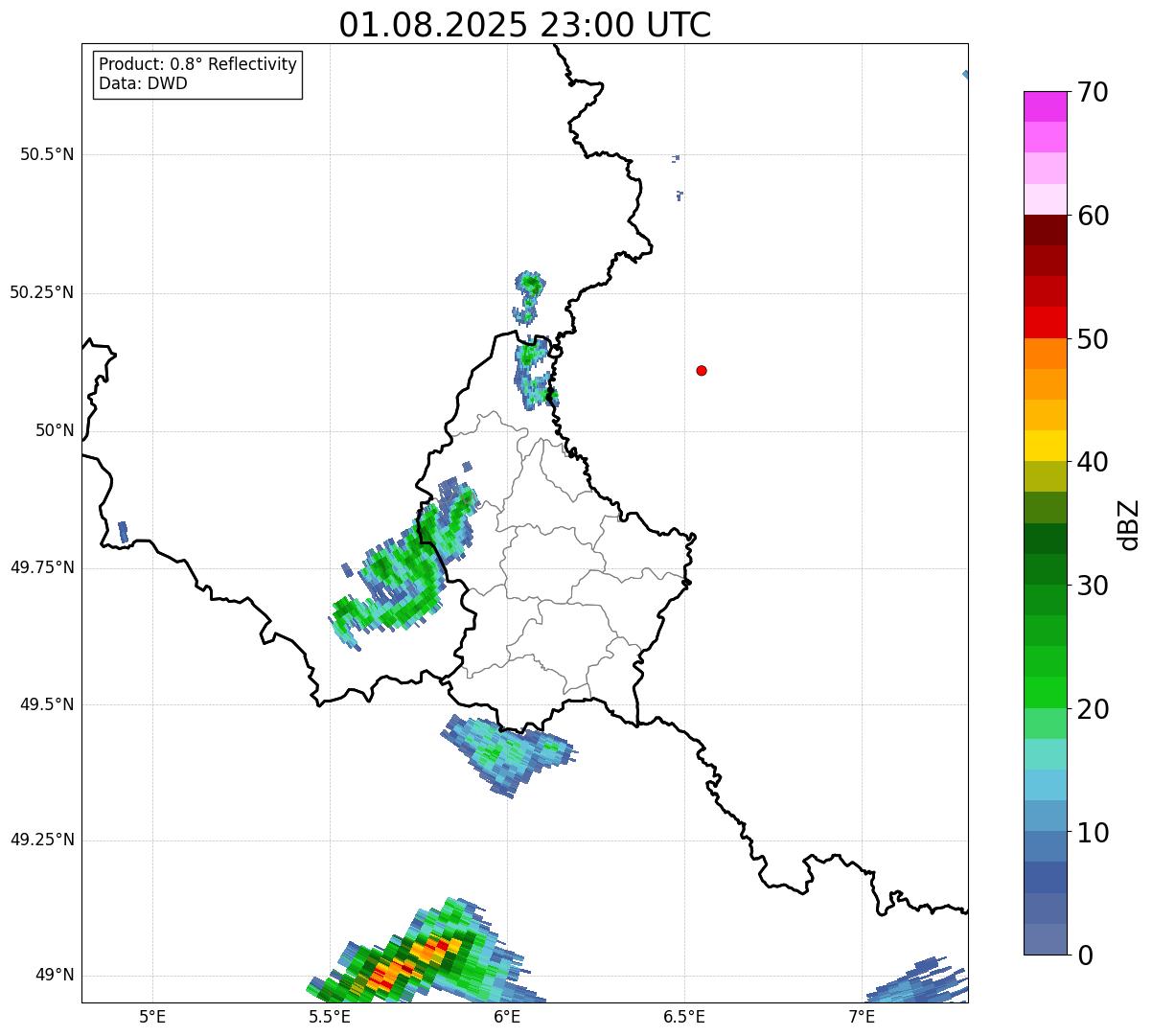
Task: Click the 7°E longitude label
Action: [x=862, y=1016]
